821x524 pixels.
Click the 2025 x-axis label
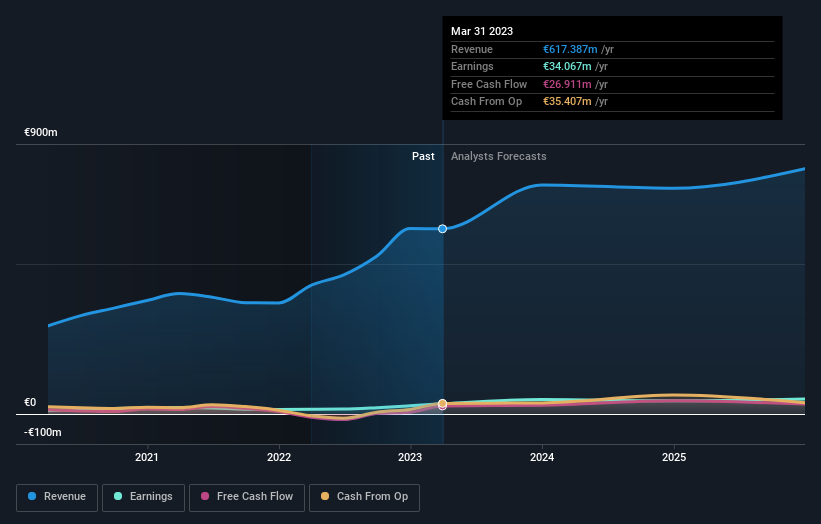pos(673,457)
